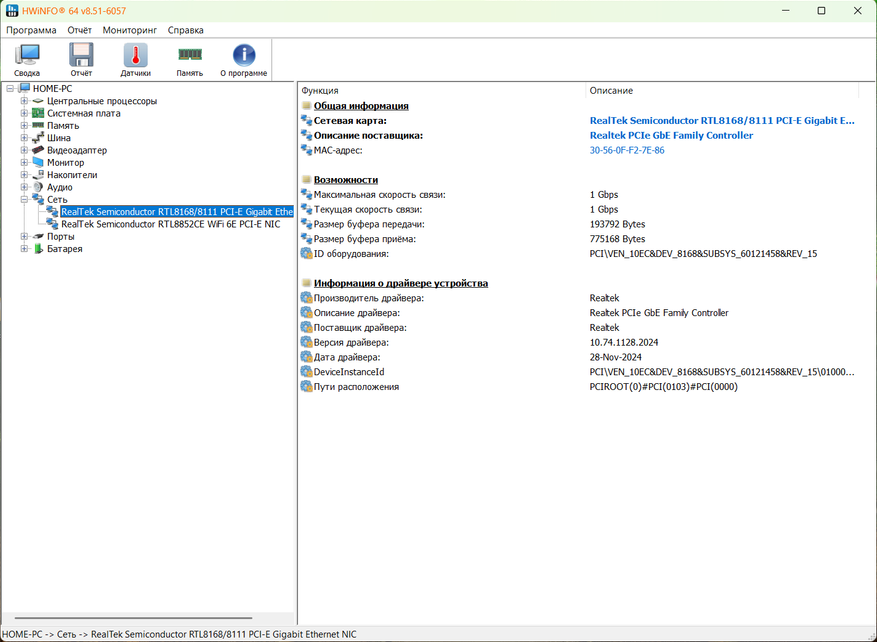The height and width of the screenshot is (642, 877).
Task: Click the Видеоадаптер card icon
Action: coord(38,150)
